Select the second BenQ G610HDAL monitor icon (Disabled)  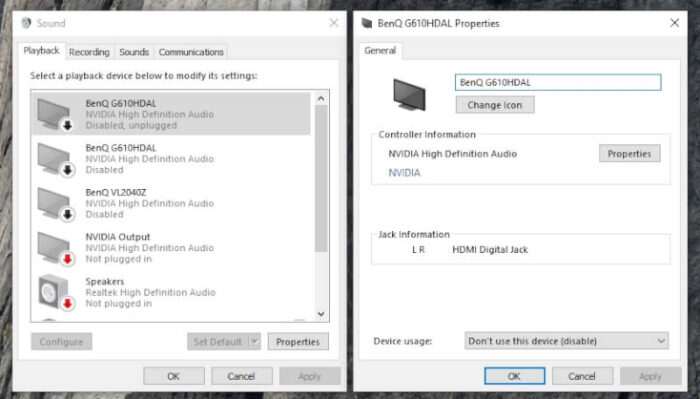(55, 159)
